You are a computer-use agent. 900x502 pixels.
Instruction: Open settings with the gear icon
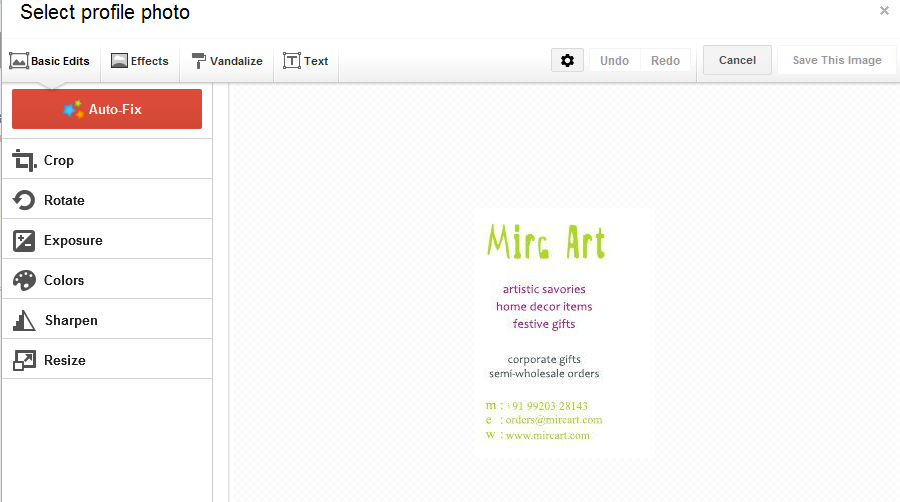[567, 60]
